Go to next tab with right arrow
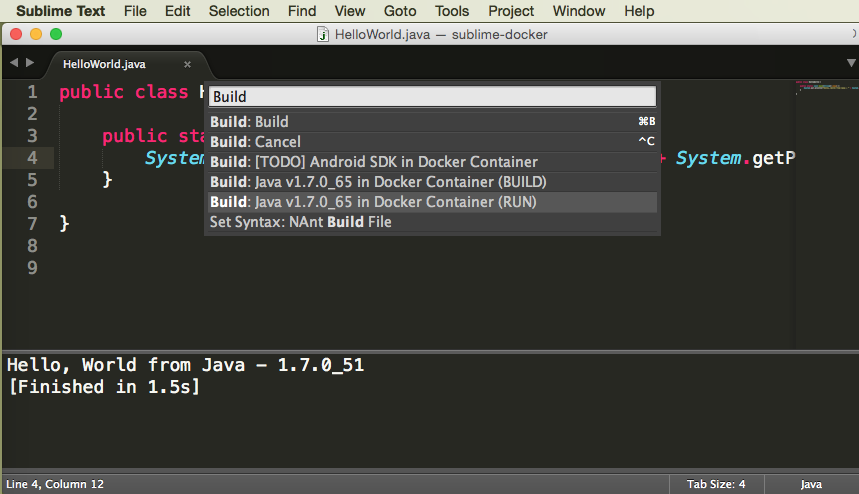 30,62
